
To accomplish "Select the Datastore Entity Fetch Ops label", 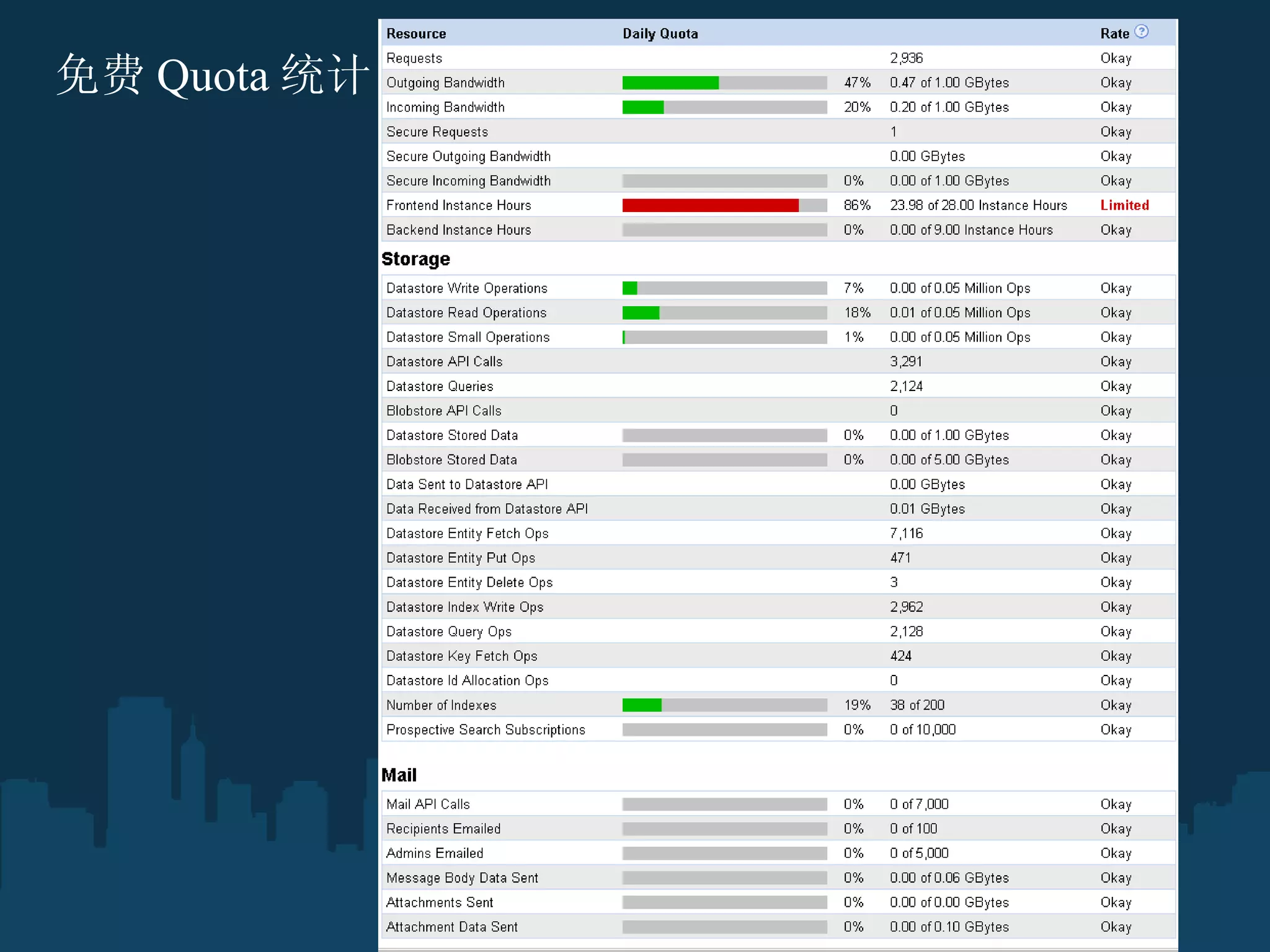I will click(467, 534).
